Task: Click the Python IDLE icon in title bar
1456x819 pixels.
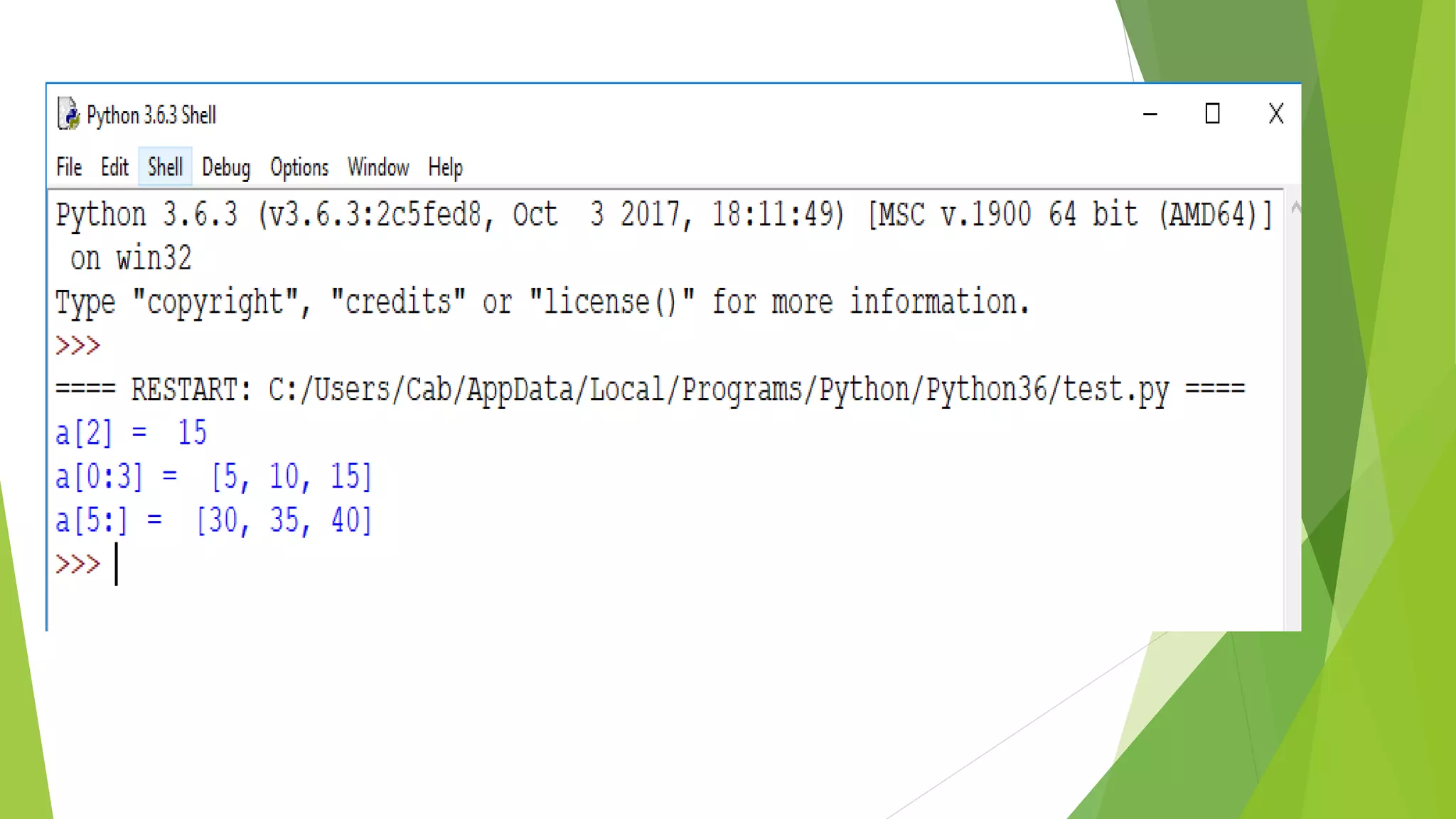Action: [x=68, y=114]
